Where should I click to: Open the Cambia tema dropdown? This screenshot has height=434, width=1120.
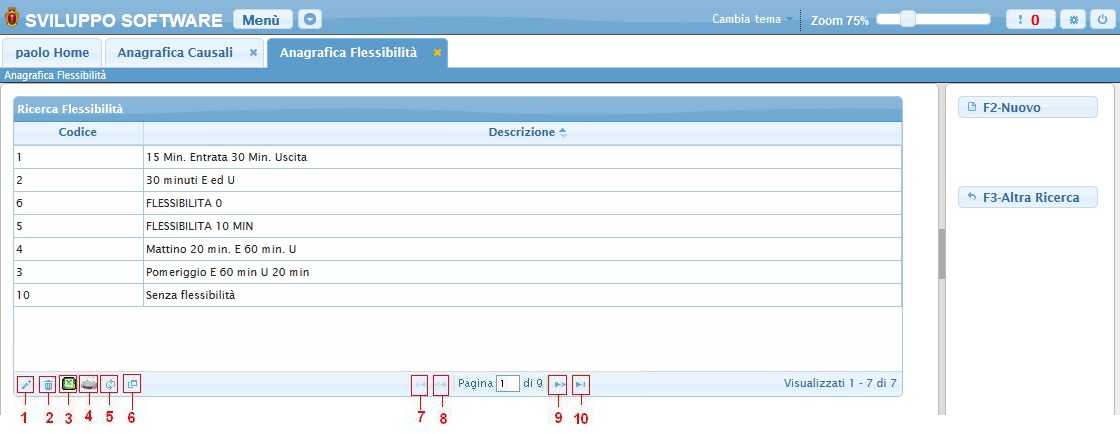click(x=753, y=19)
